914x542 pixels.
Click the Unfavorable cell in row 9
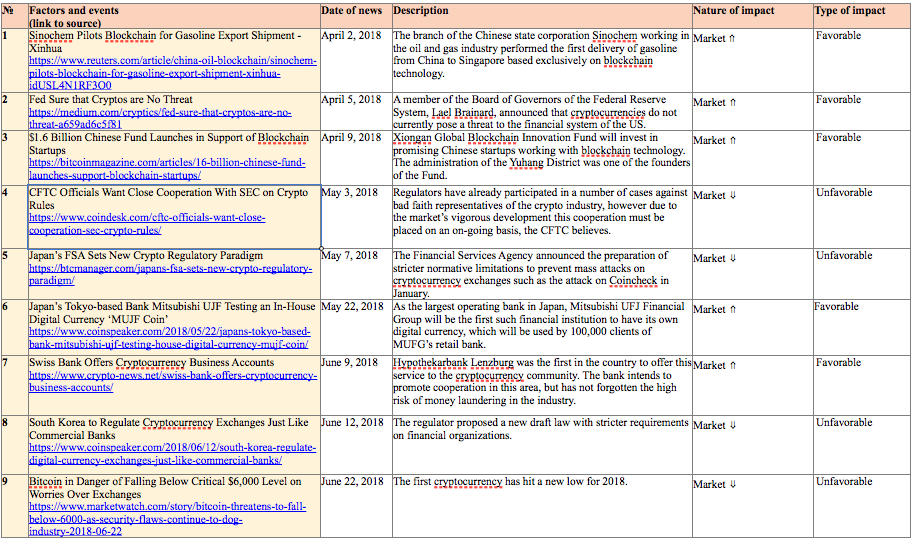pyautogui.click(x=862, y=506)
